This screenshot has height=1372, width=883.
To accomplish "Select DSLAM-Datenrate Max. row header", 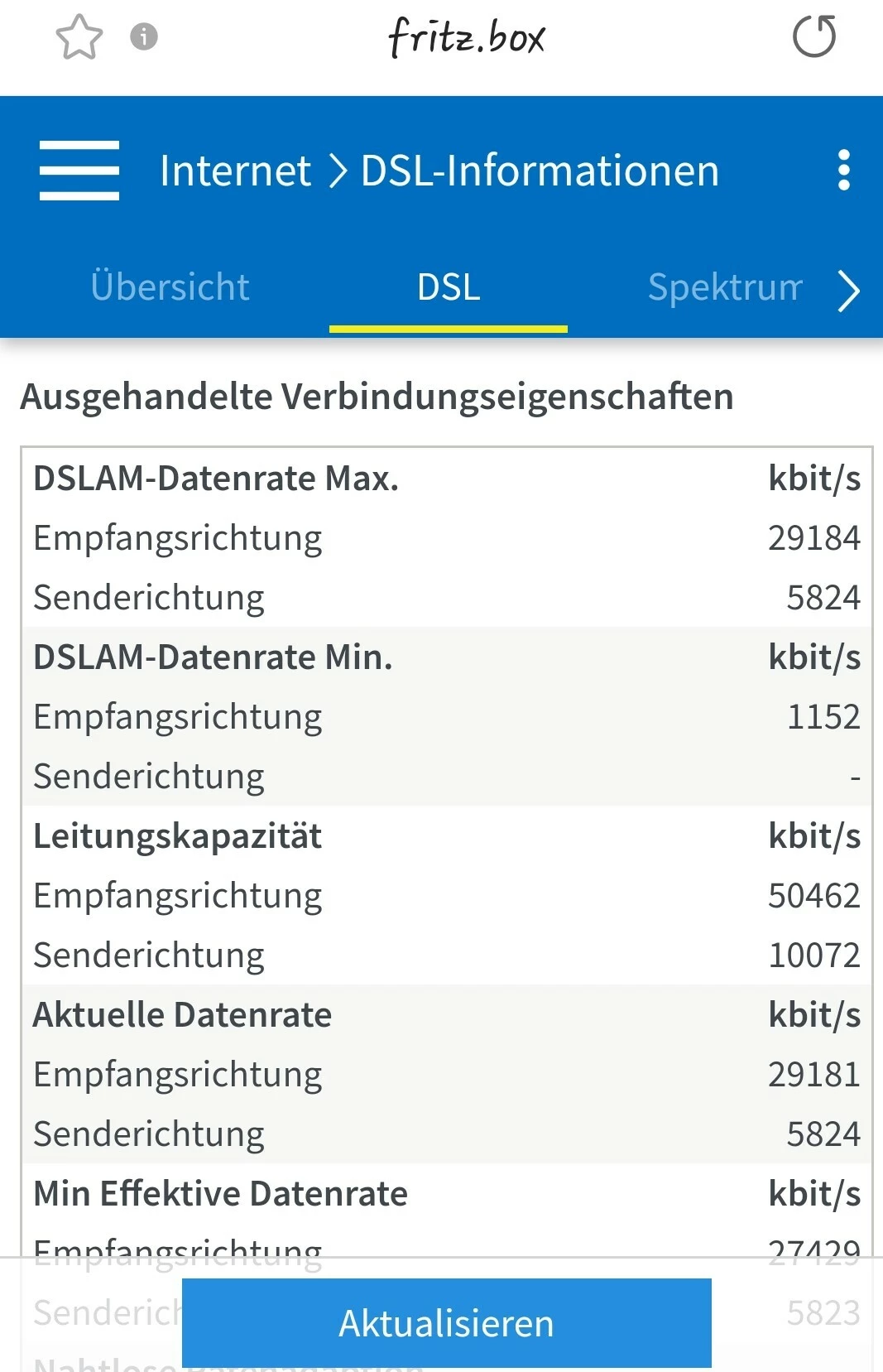I will (x=216, y=479).
